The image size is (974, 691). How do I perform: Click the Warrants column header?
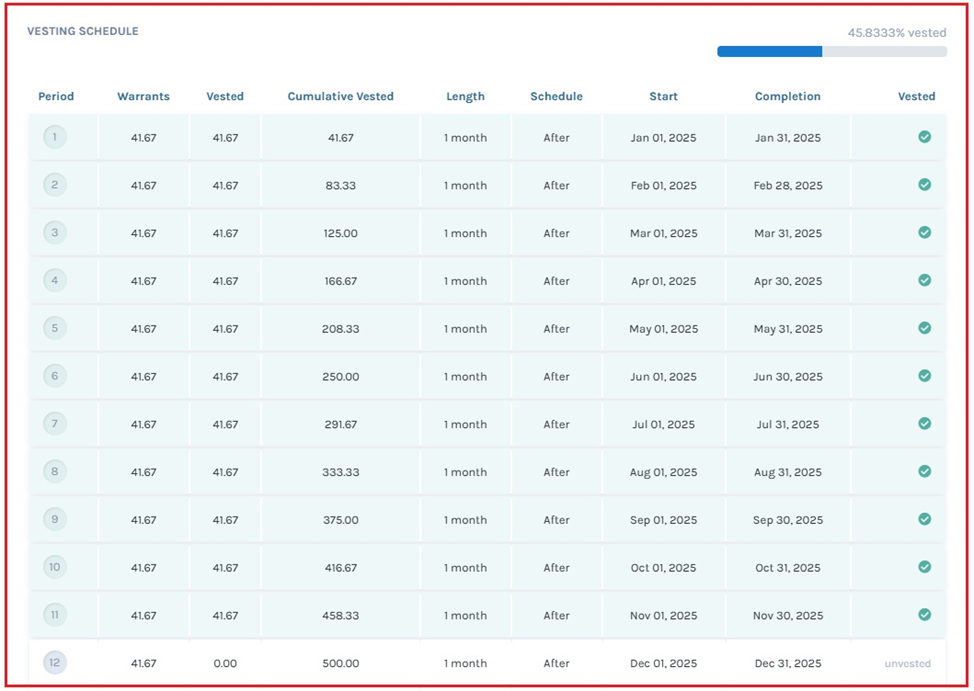coord(143,97)
